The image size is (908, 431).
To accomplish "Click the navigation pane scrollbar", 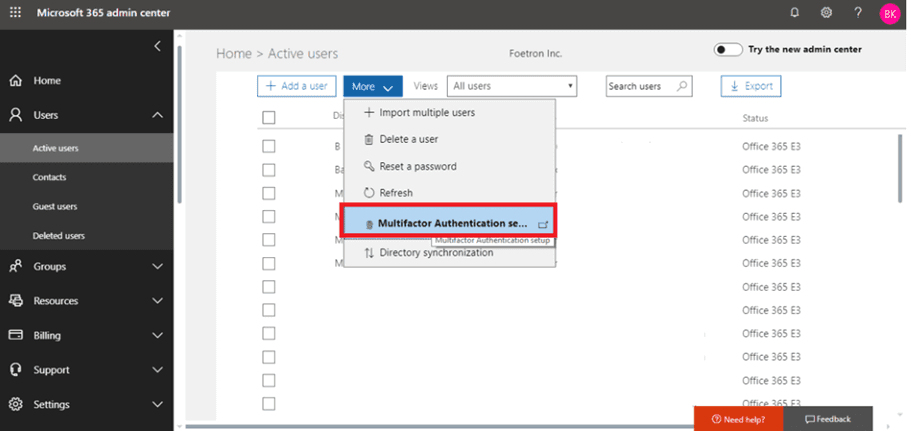I will click(180, 125).
